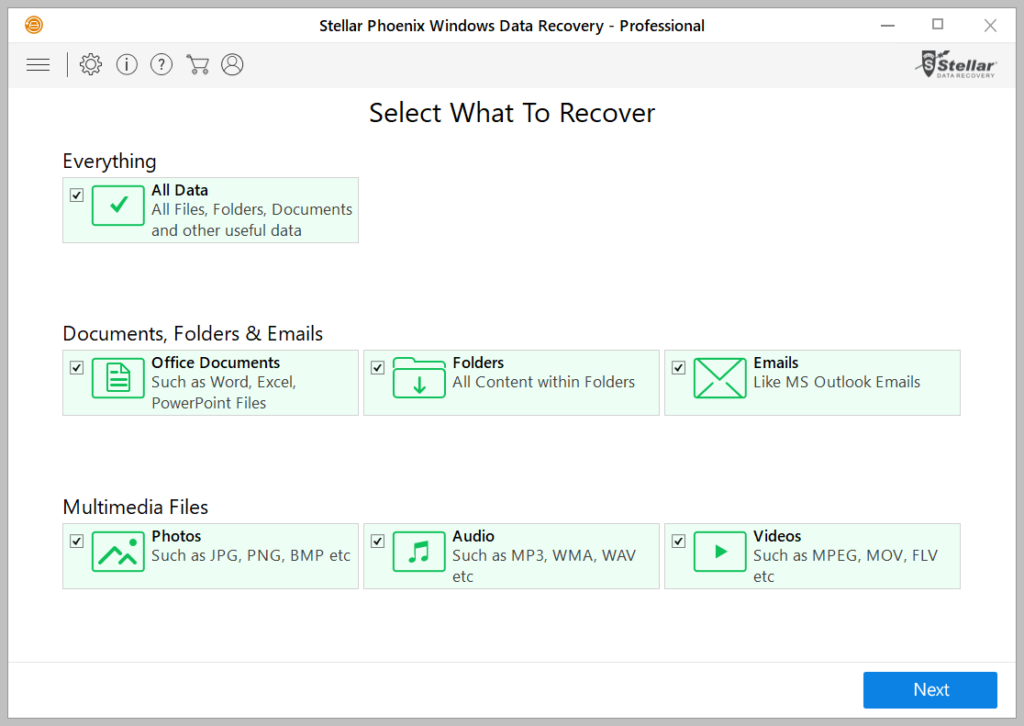This screenshot has width=1024, height=726.
Task: Toggle the Photos checkbox
Action: (77, 541)
